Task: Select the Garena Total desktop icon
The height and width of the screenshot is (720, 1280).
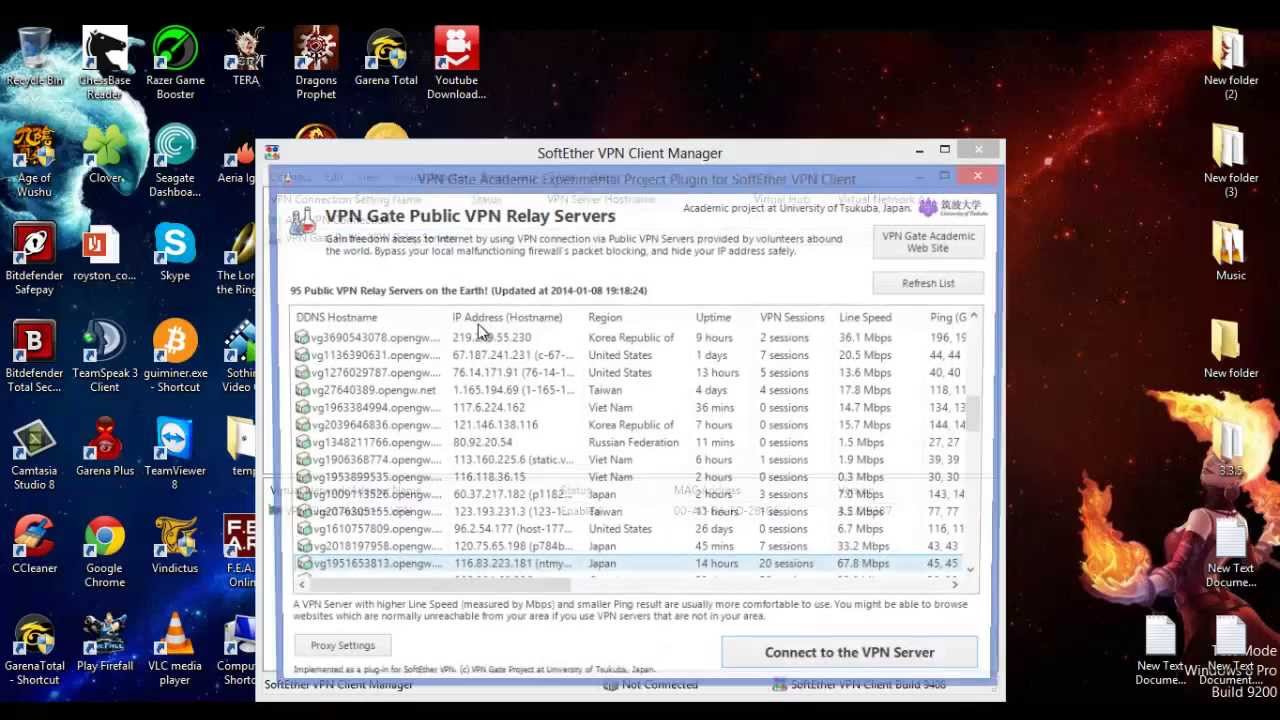Action: click(x=386, y=58)
